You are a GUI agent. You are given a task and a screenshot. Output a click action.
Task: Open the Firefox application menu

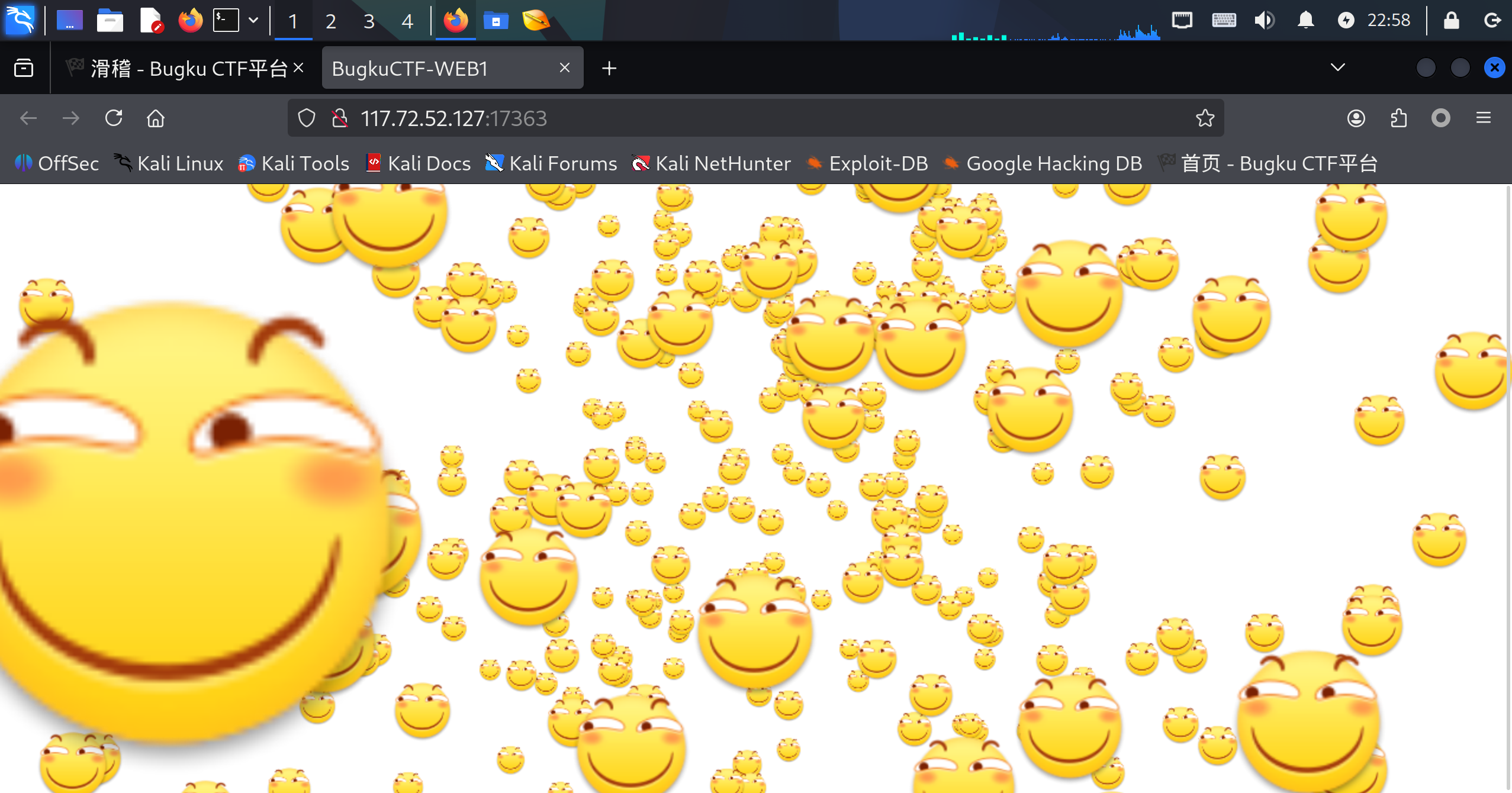(x=1484, y=118)
